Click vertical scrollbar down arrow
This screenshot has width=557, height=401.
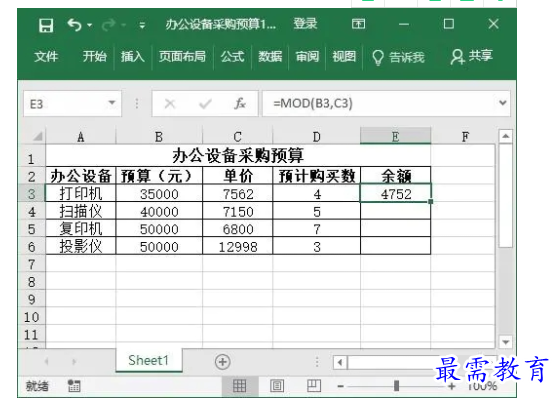[505, 342]
